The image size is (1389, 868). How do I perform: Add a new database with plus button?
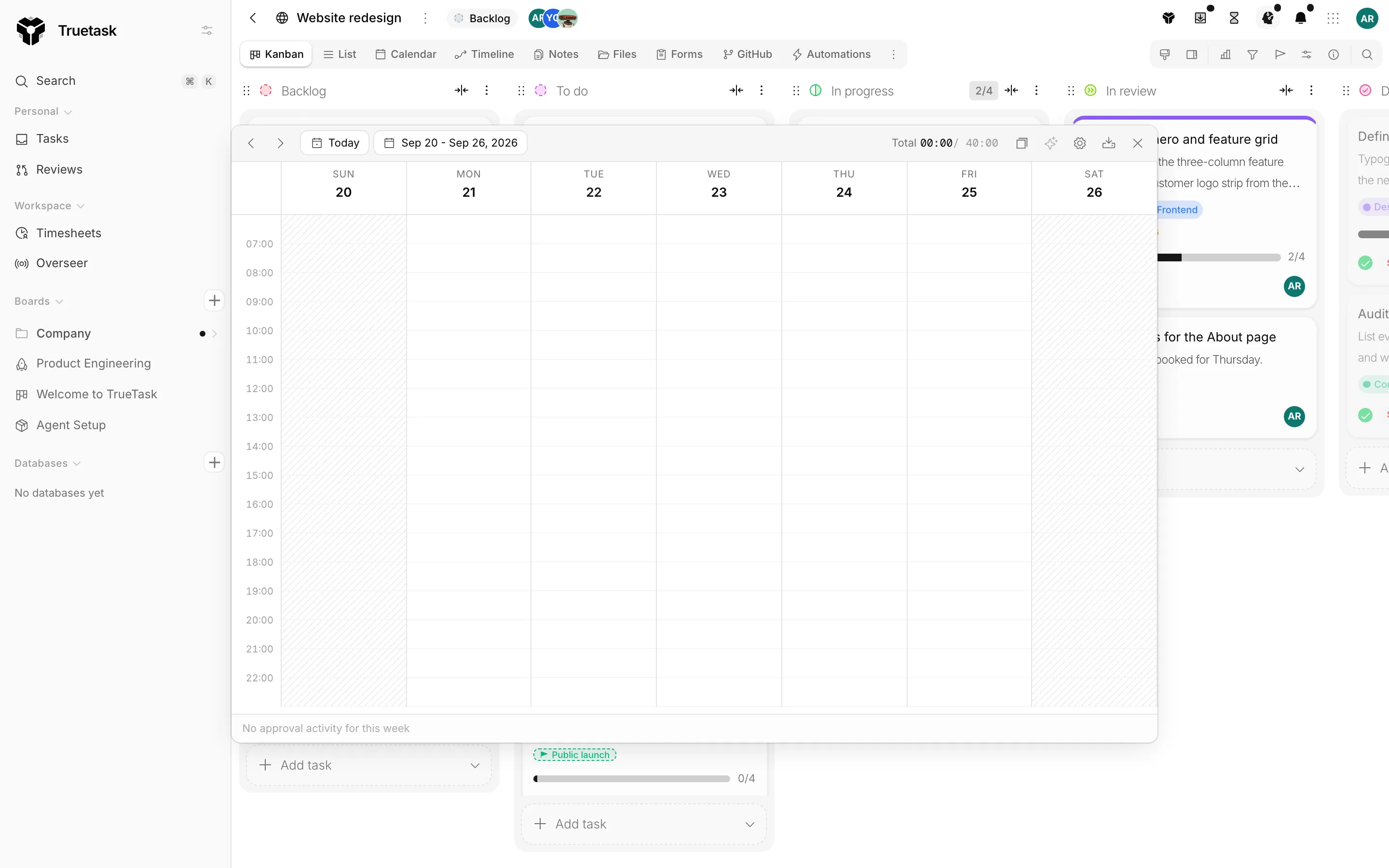pyautogui.click(x=214, y=463)
